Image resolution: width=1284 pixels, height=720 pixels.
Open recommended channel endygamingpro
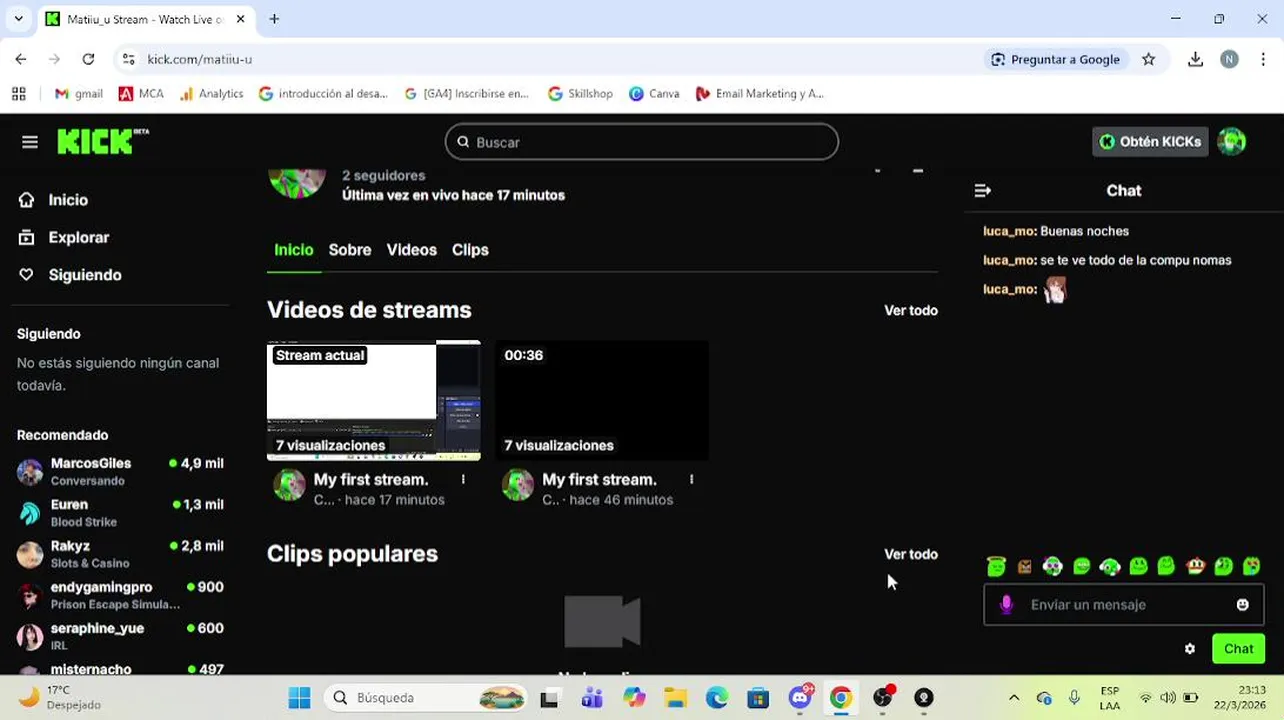coord(120,595)
